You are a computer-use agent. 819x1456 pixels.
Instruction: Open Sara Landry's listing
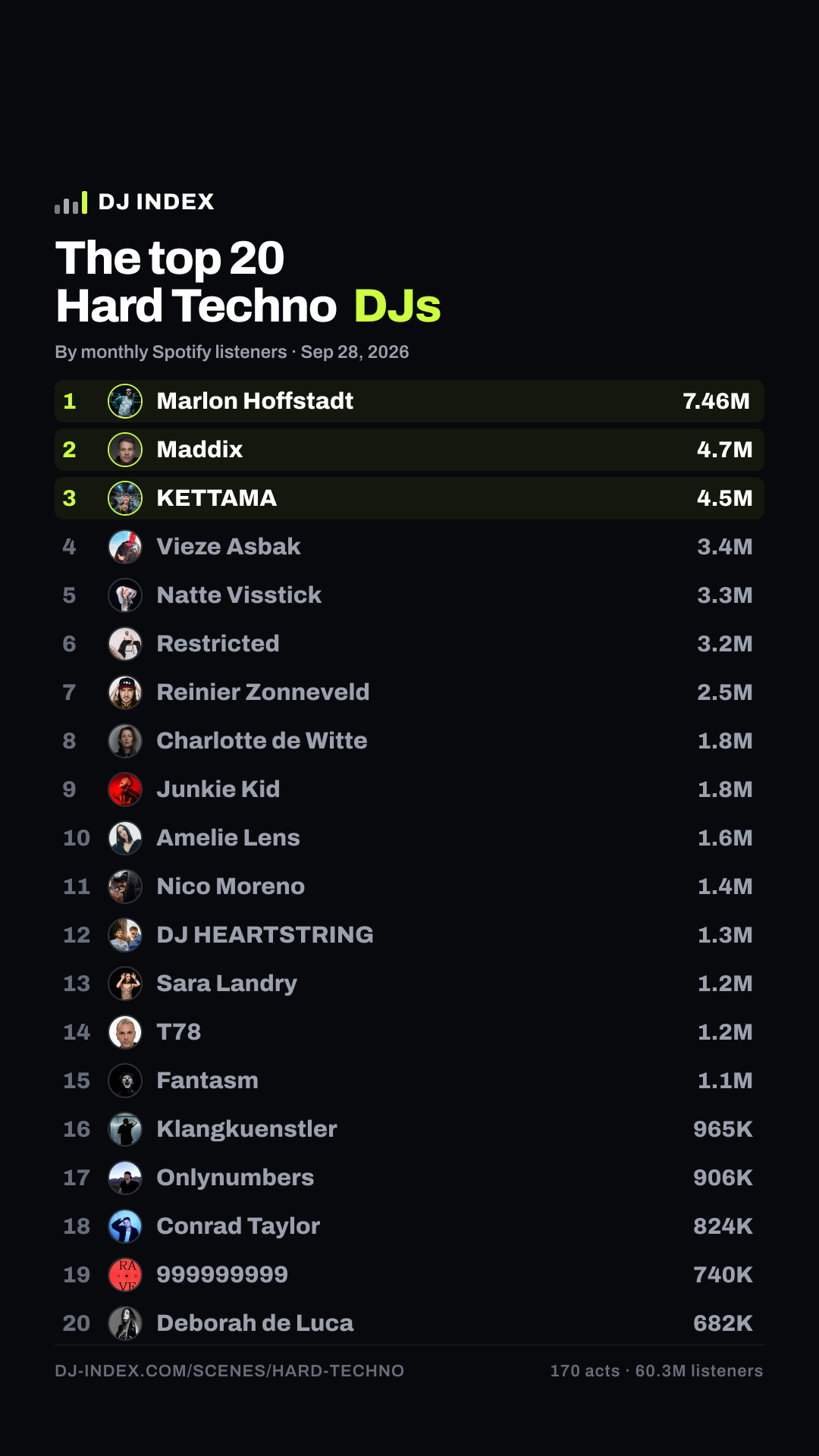(x=409, y=984)
